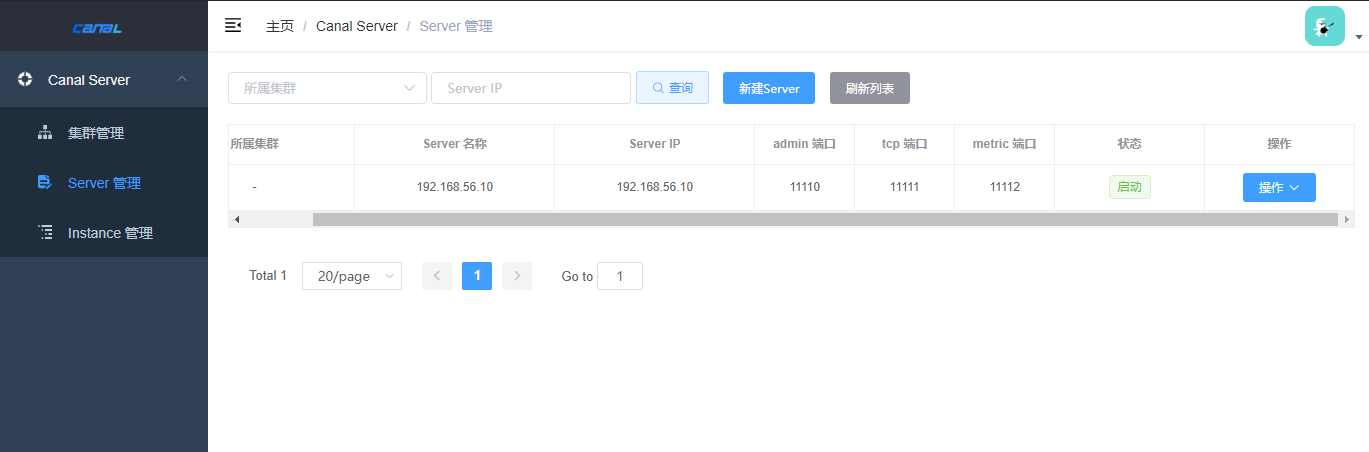The image size is (1369, 452).
Task: Focus the Server IP input field
Action: (531, 88)
